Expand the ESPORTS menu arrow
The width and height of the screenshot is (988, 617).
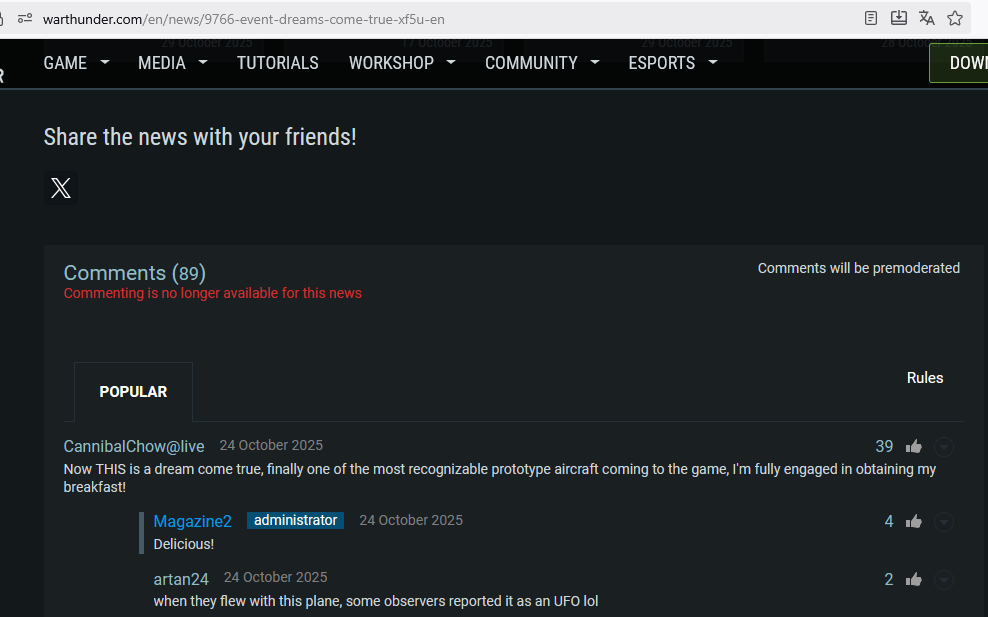point(713,62)
